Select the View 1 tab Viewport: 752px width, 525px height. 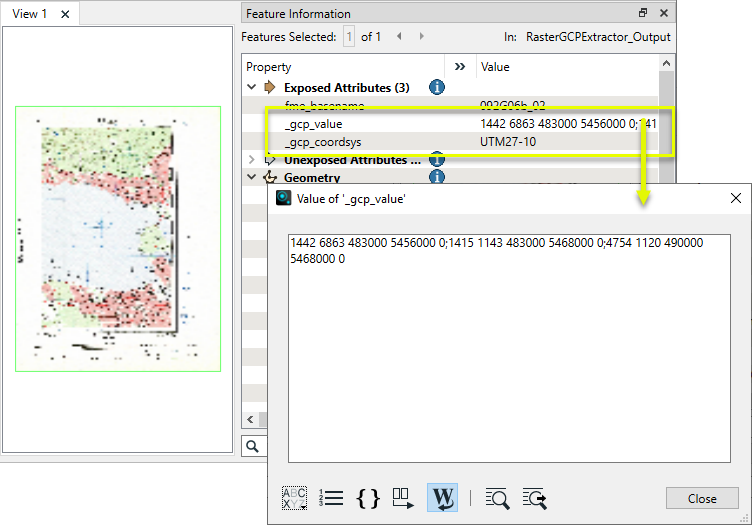(x=30, y=14)
